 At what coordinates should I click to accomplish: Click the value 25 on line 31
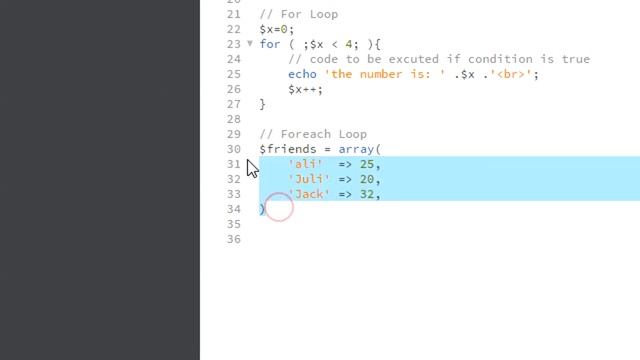[x=367, y=164]
